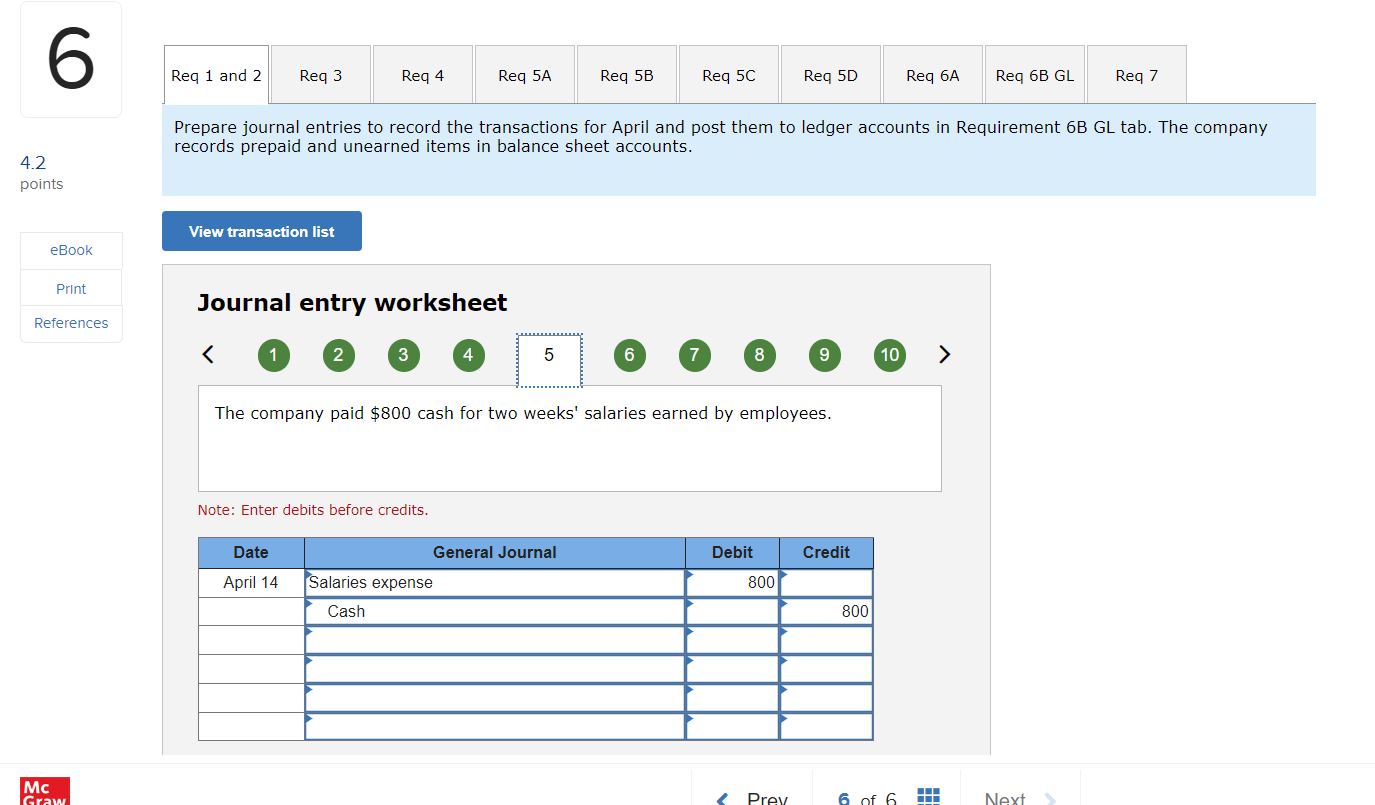
Task: Switch to the Req 5B tab
Action: tap(627, 74)
